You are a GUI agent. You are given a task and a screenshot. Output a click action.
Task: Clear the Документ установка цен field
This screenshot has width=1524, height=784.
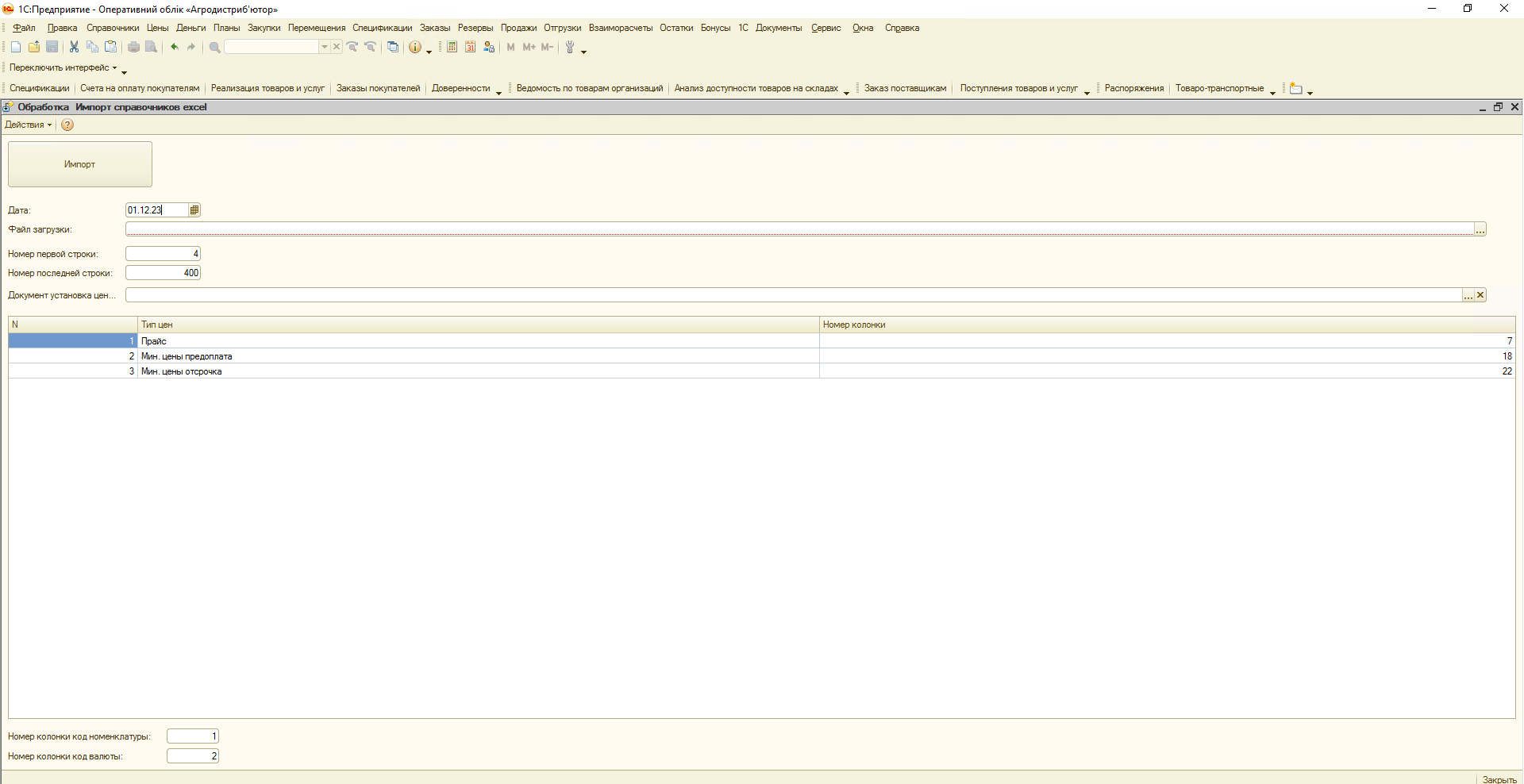(x=1480, y=295)
